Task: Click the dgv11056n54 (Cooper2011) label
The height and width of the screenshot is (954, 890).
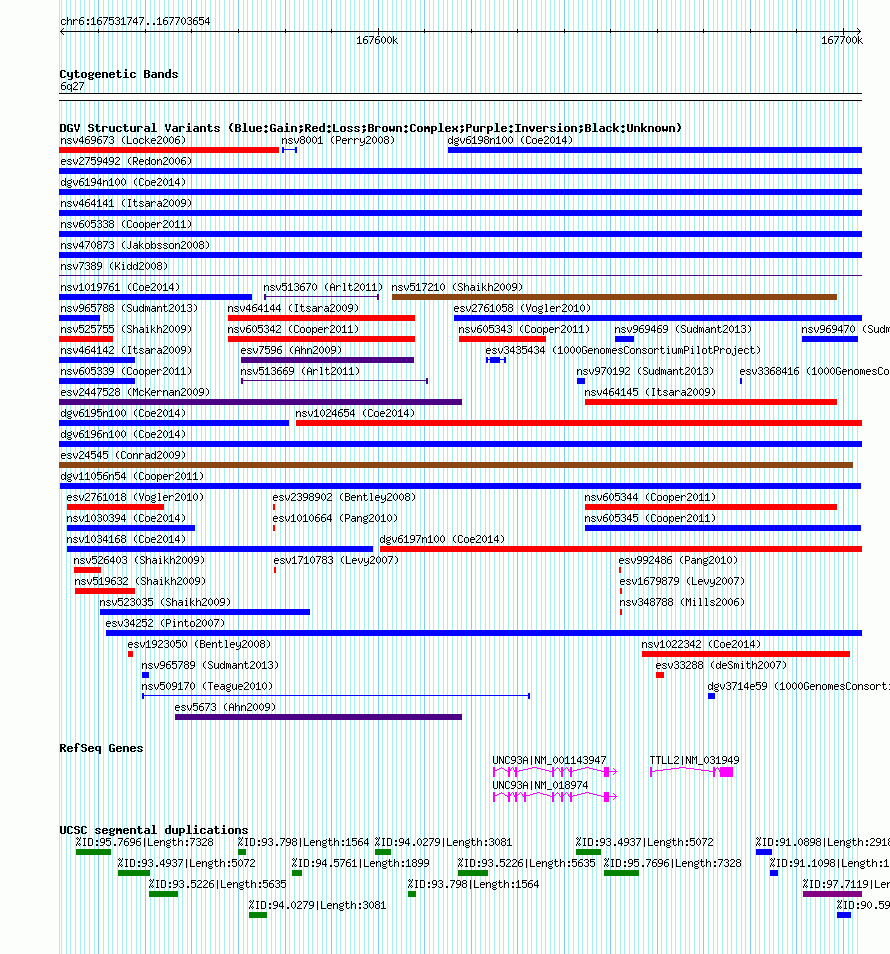Action: point(132,476)
